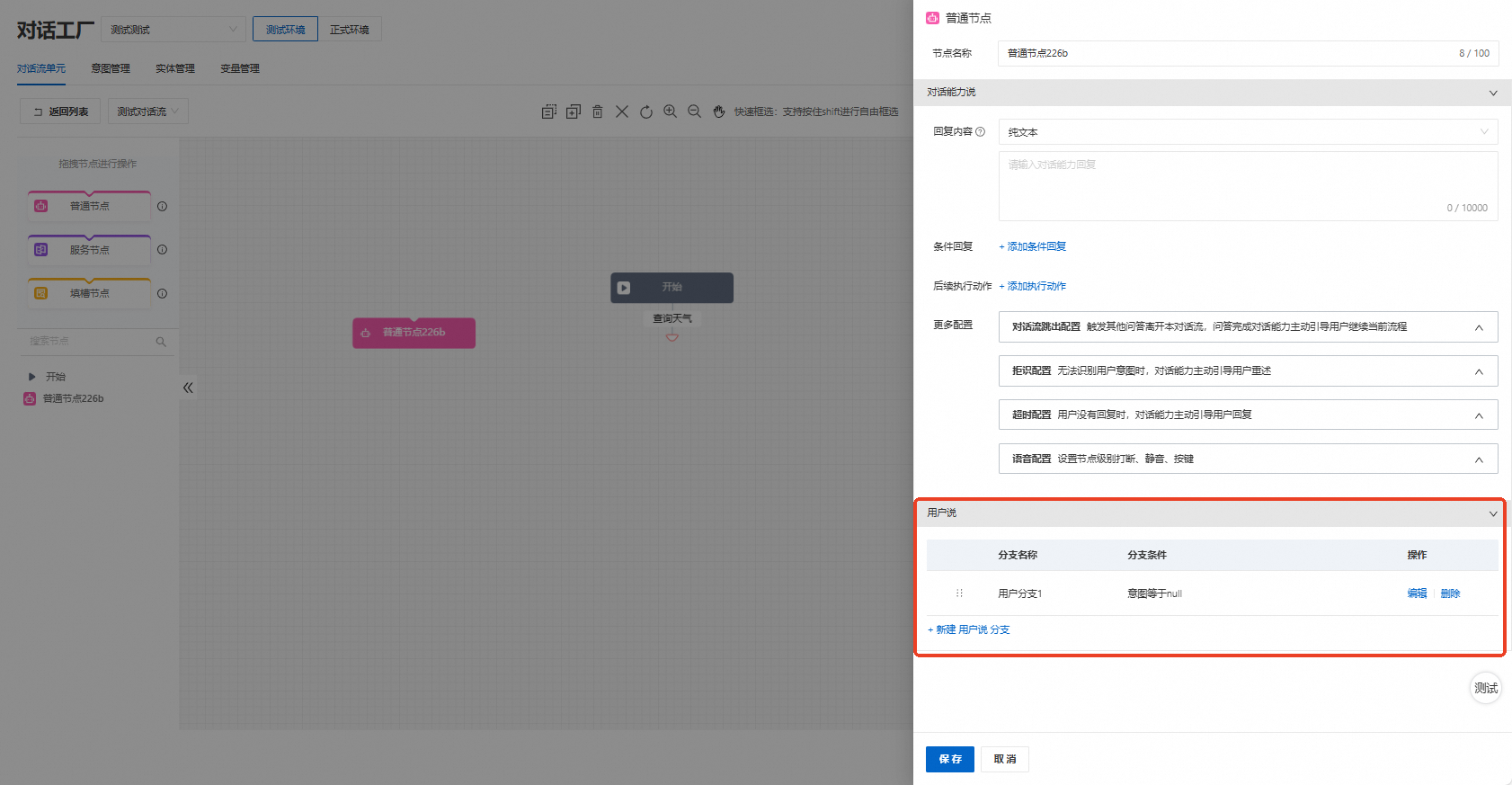Zoom out the canvas with magnifier minus
The height and width of the screenshot is (785, 1512).
(694, 112)
